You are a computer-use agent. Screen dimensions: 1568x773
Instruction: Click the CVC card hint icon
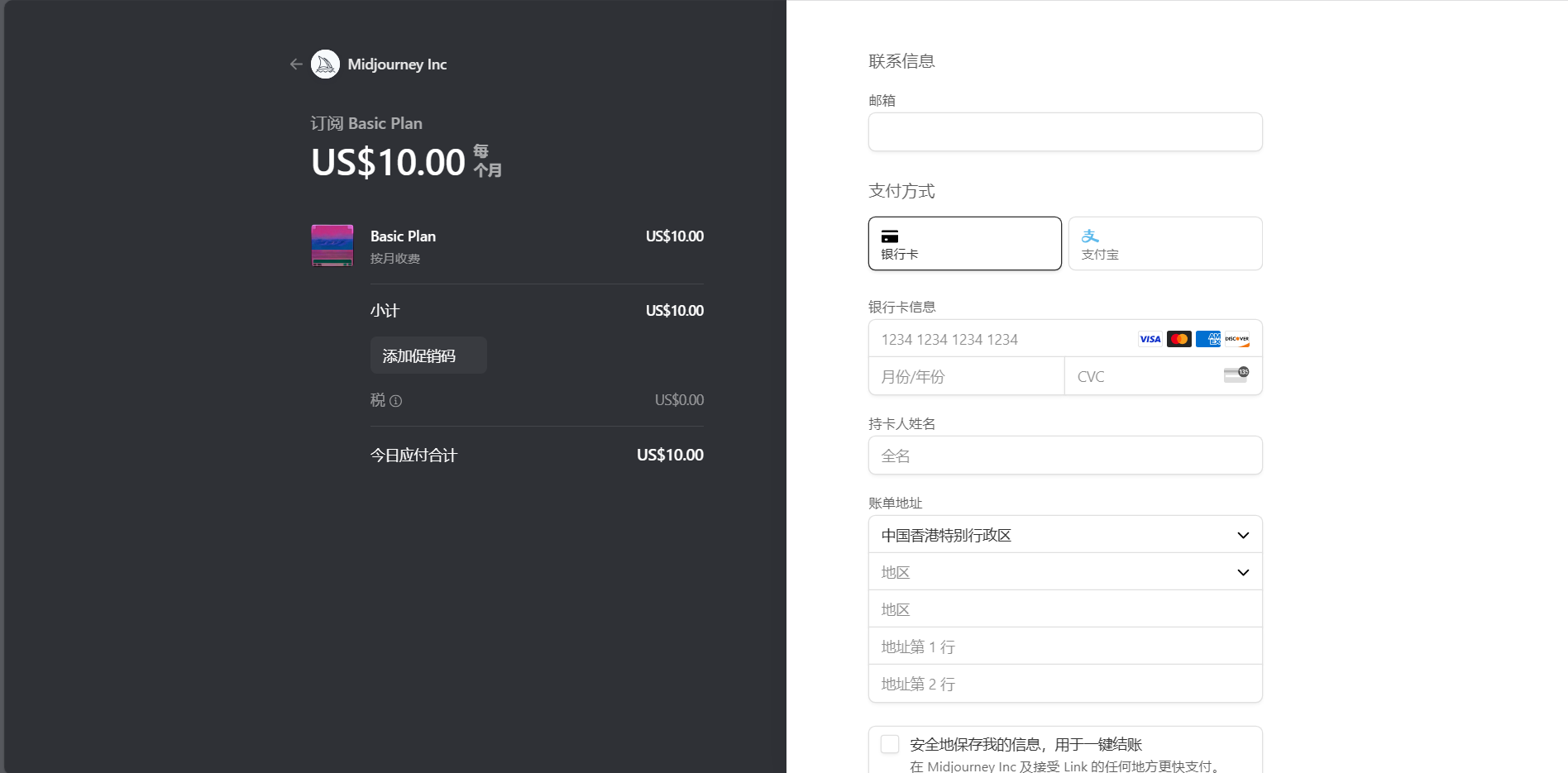point(1236,375)
